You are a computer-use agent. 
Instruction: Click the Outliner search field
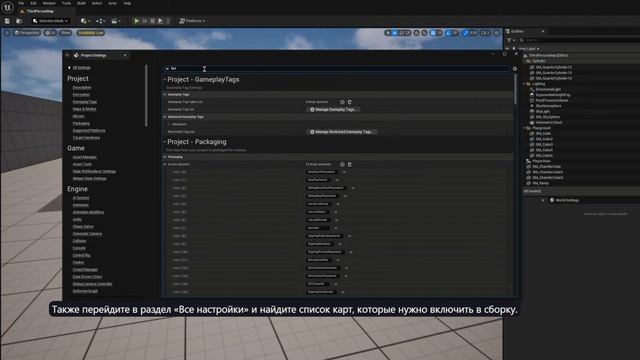580,40
